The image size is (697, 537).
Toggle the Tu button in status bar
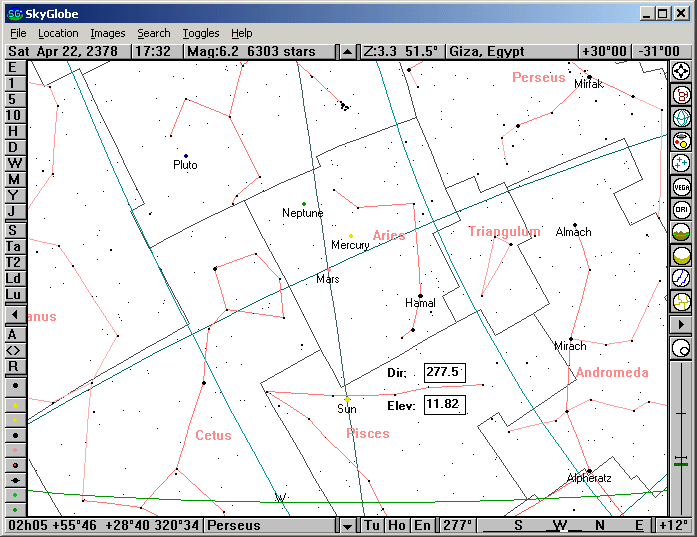[372, 525]
